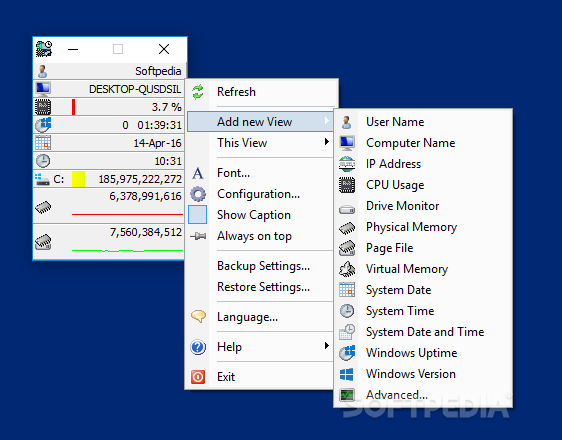562x440 pixels.
Task: Click the Language speech bubble icon
Action: [198, 316]
